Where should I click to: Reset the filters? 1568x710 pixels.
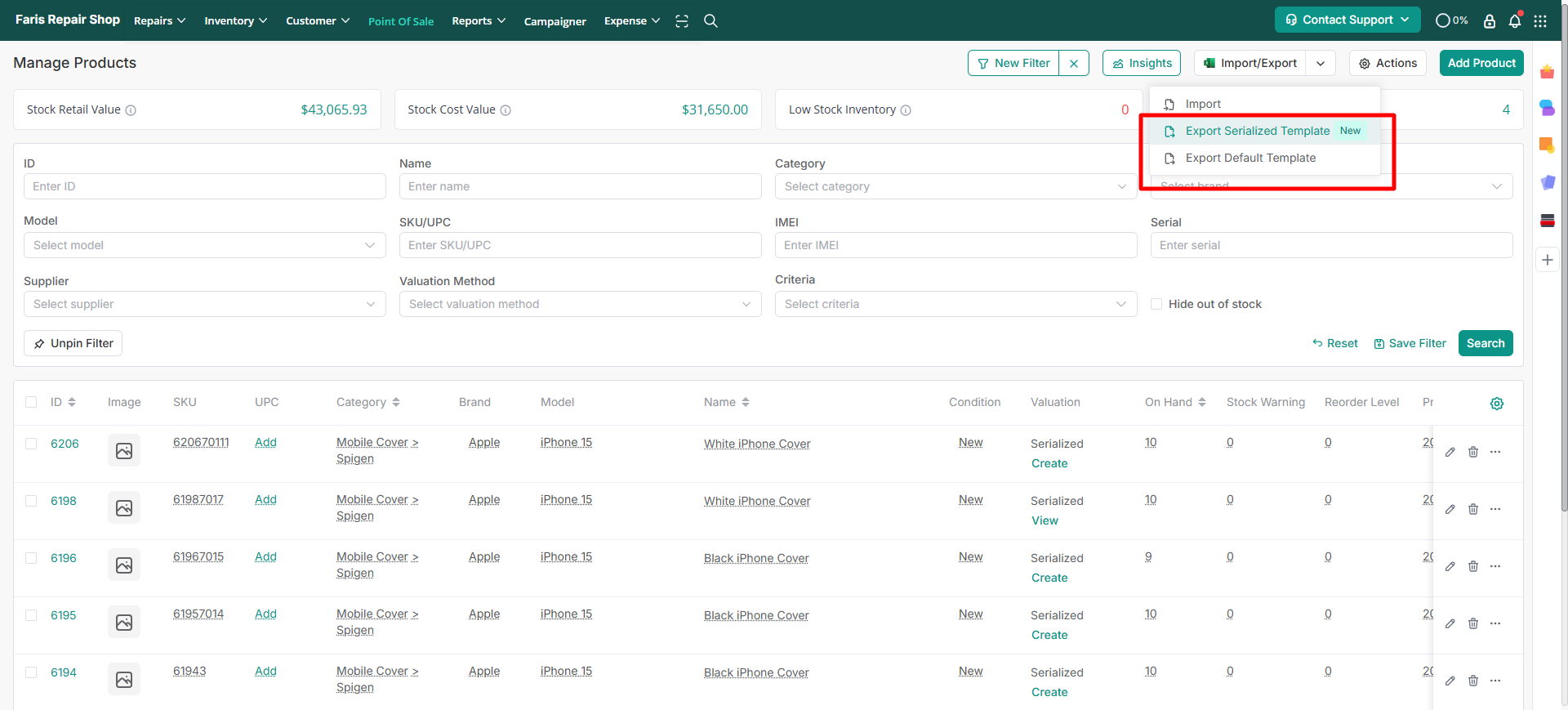[x=1335, y=343]
